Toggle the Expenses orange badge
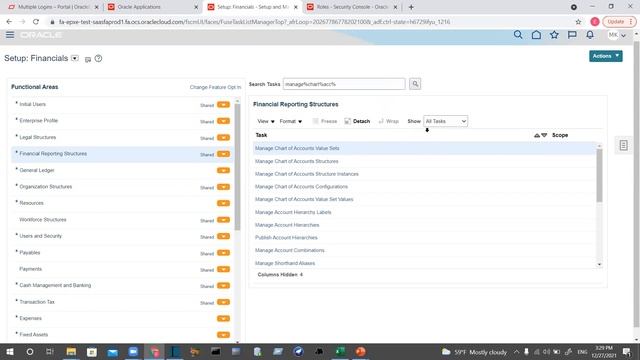640x360 pixels. pos(223,318)
